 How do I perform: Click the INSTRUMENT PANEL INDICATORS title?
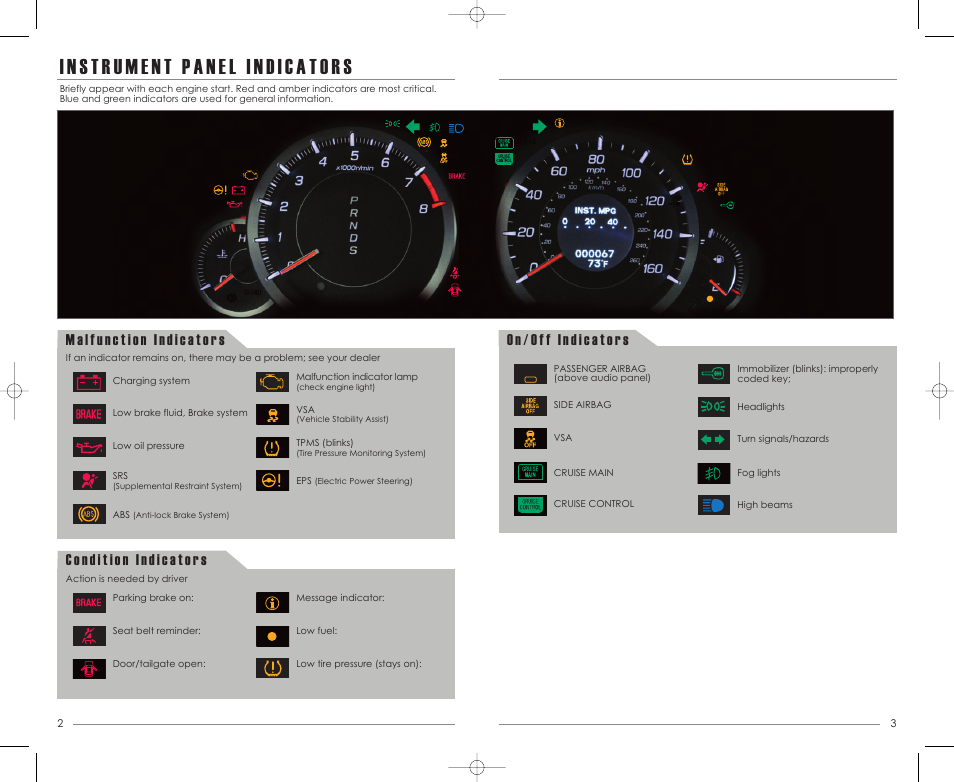(206, 66)
